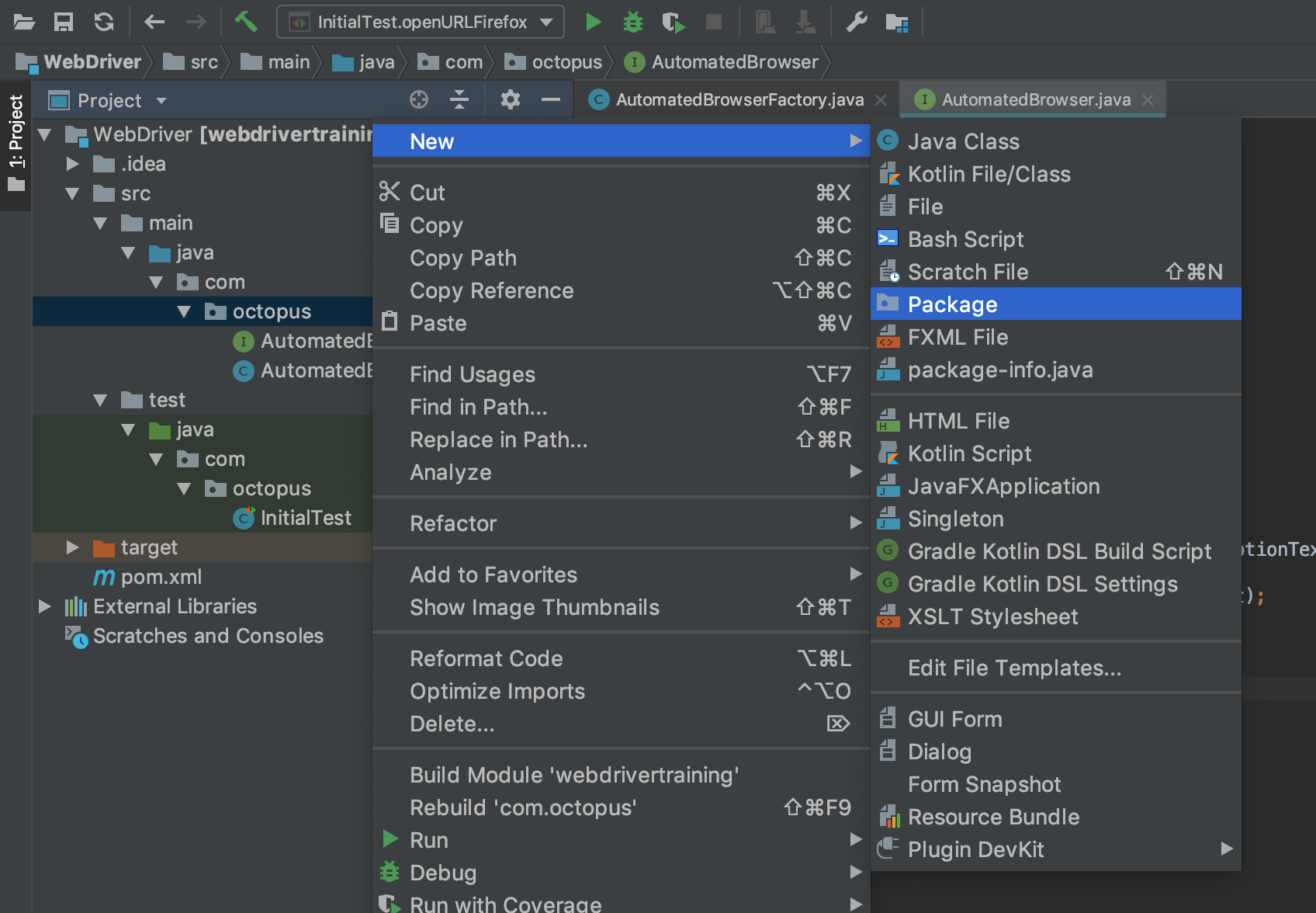Screen dimensions: 1316x913
Task: Click the locate target crosshair icon
Action: [x=419, y=99]
